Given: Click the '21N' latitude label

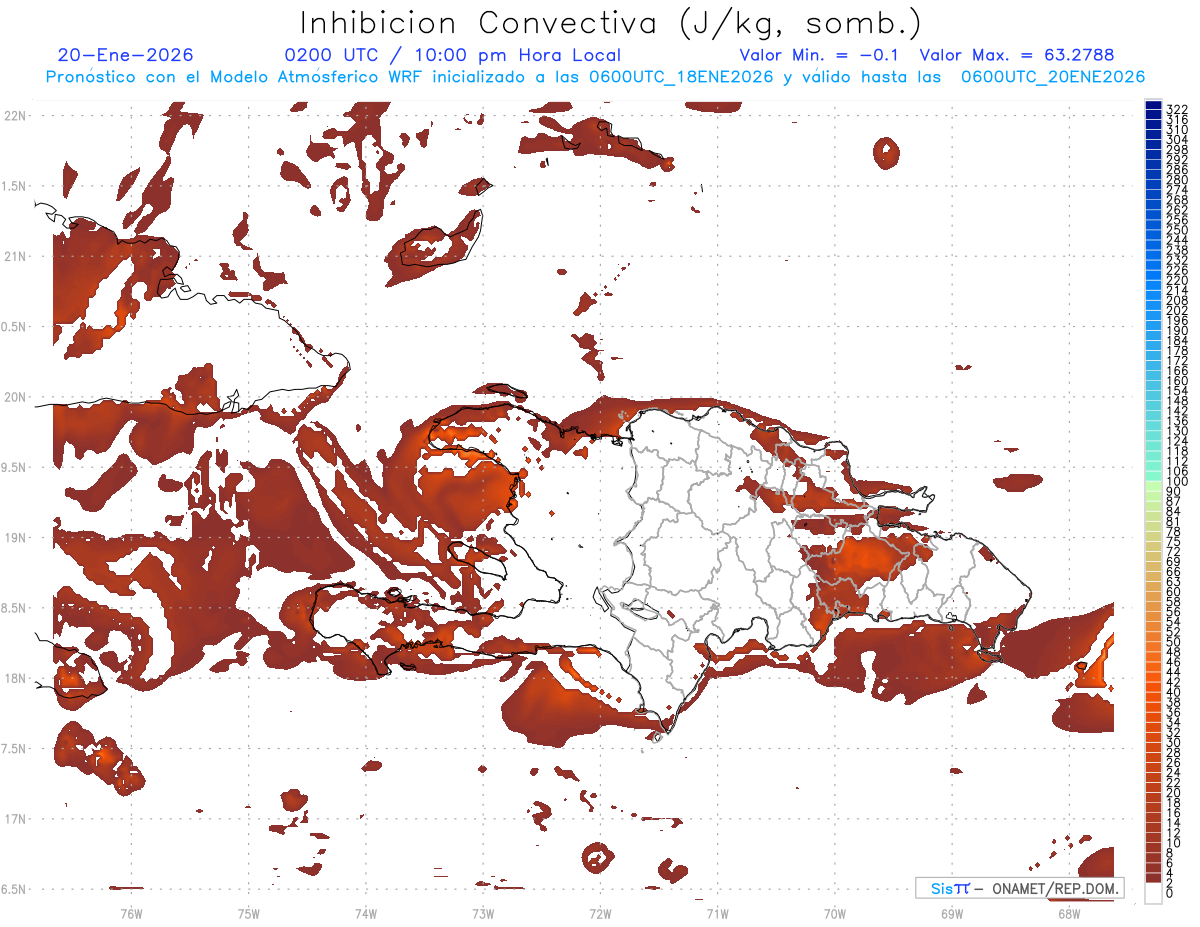Looking at the screenshot, I should 15,257.
